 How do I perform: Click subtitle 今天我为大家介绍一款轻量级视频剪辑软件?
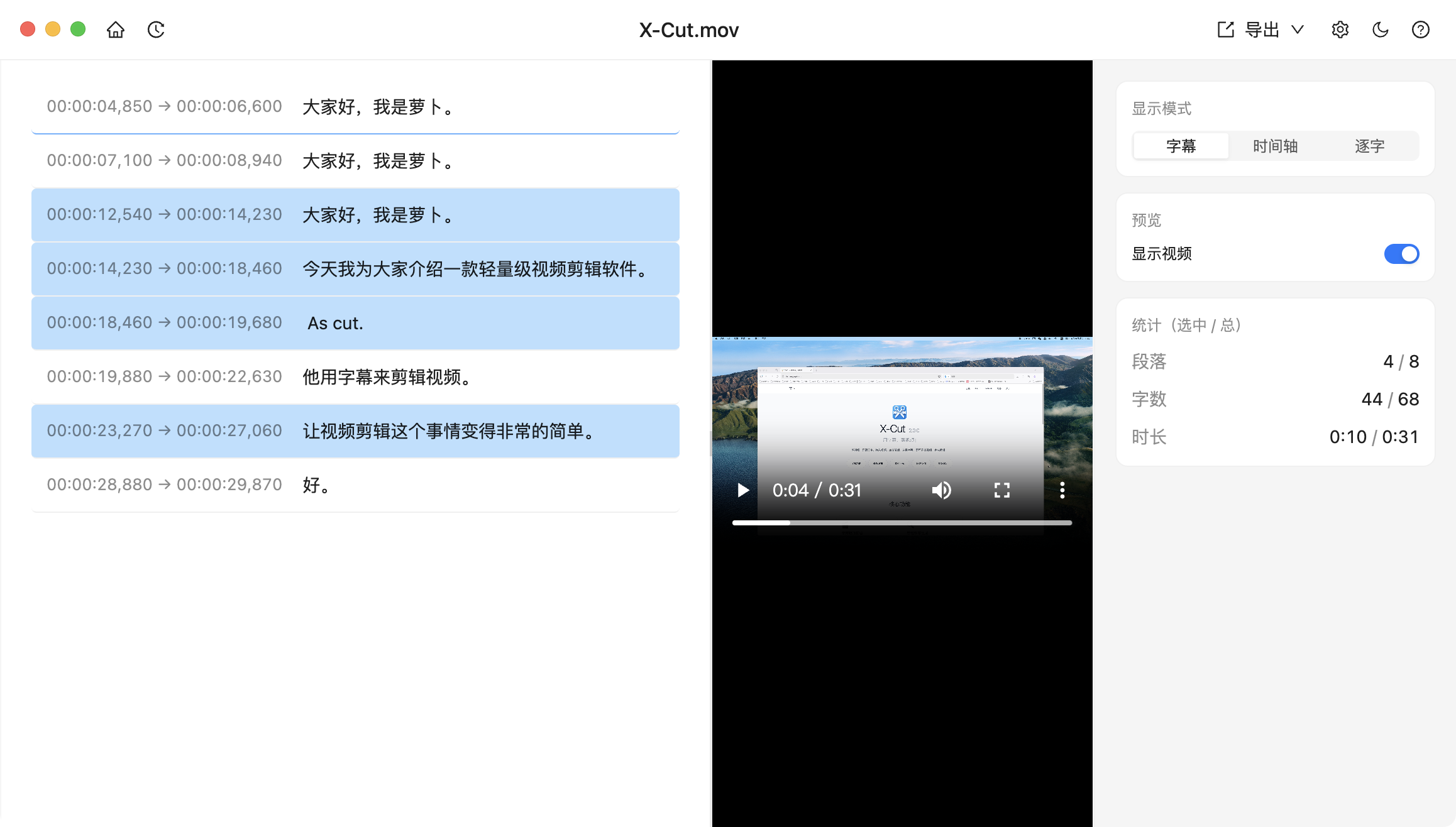[x=355, y=269]
